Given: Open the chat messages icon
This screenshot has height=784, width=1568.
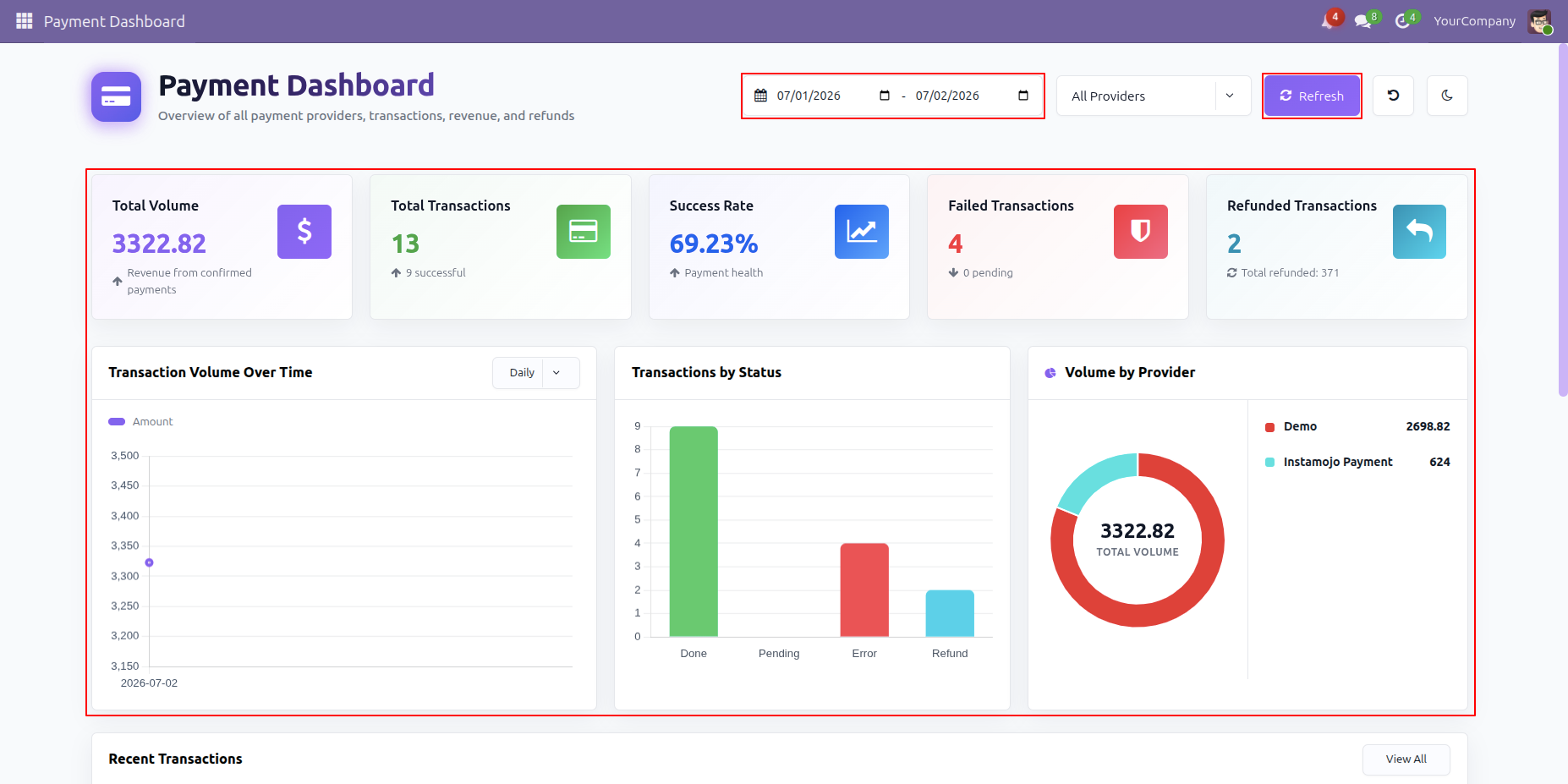Looking at the screenshot, I should click(1364, 21).
